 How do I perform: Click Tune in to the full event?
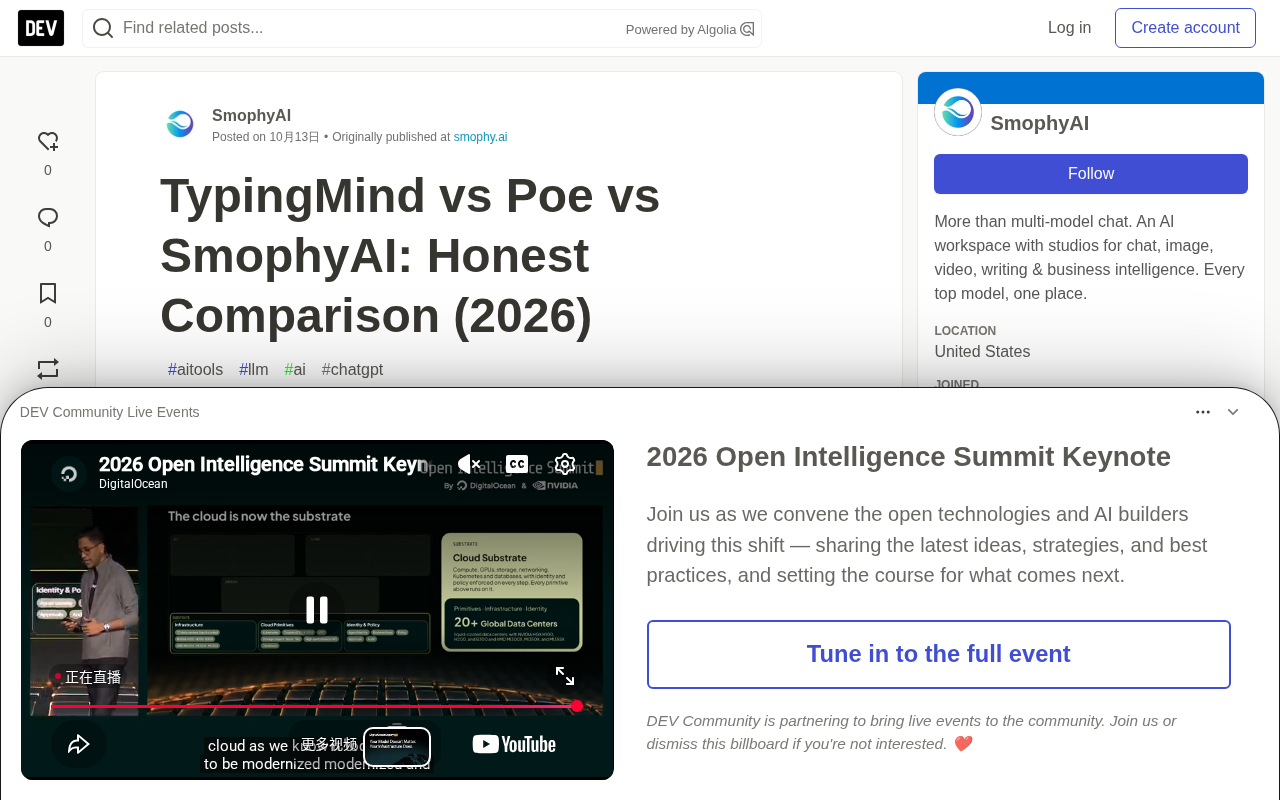click(x=938, y=654)
